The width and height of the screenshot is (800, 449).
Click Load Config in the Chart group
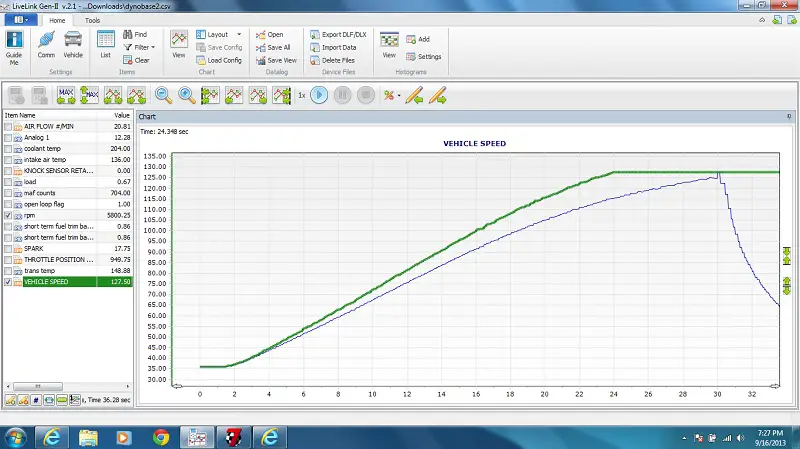[219, 60]
